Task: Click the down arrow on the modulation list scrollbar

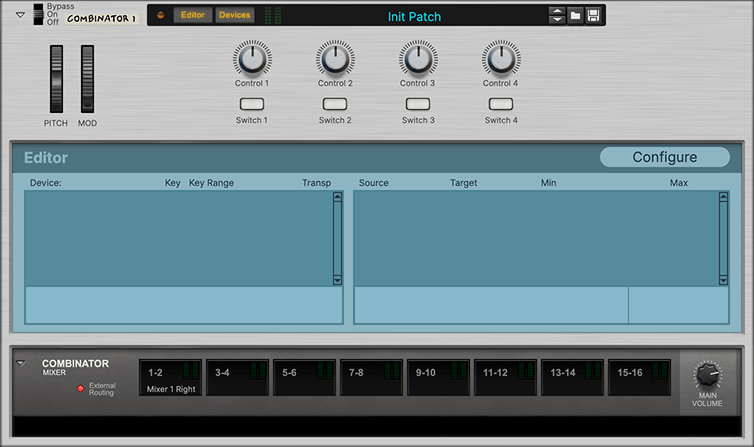Action: 723,280
